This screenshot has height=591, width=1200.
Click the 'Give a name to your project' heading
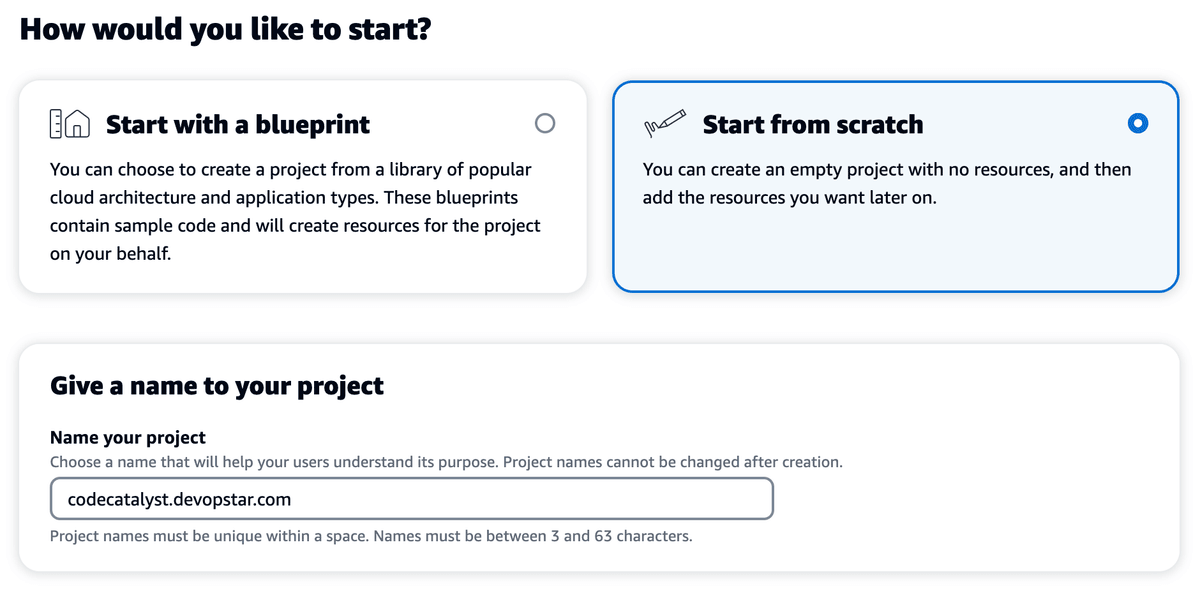click(217, 385)
